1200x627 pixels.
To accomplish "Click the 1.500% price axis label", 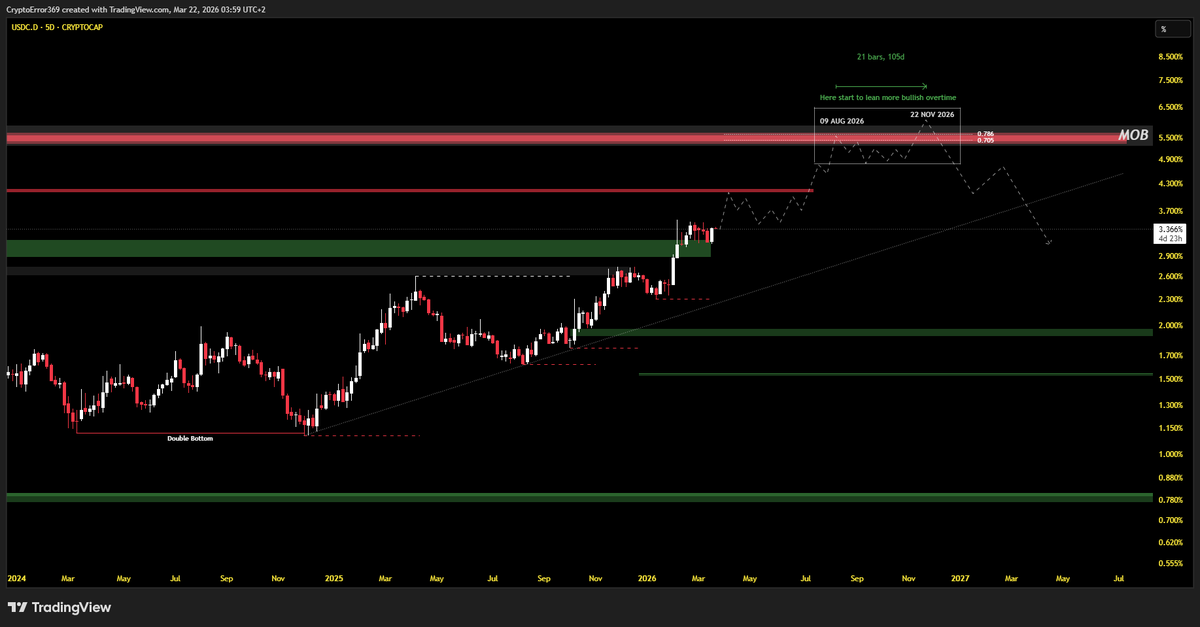I will (1170, 379).
